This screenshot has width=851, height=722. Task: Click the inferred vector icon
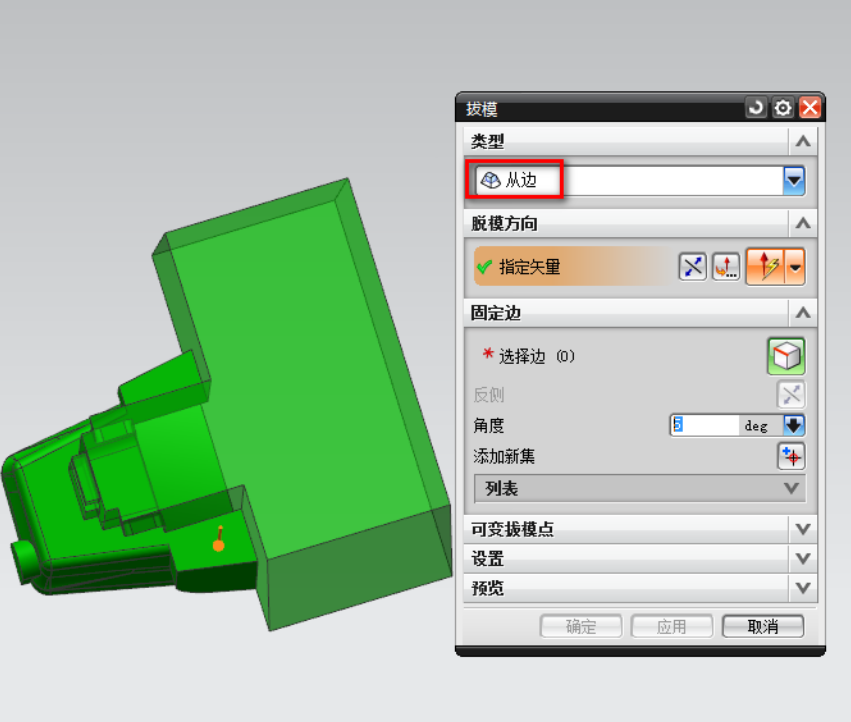pos(765,267)
